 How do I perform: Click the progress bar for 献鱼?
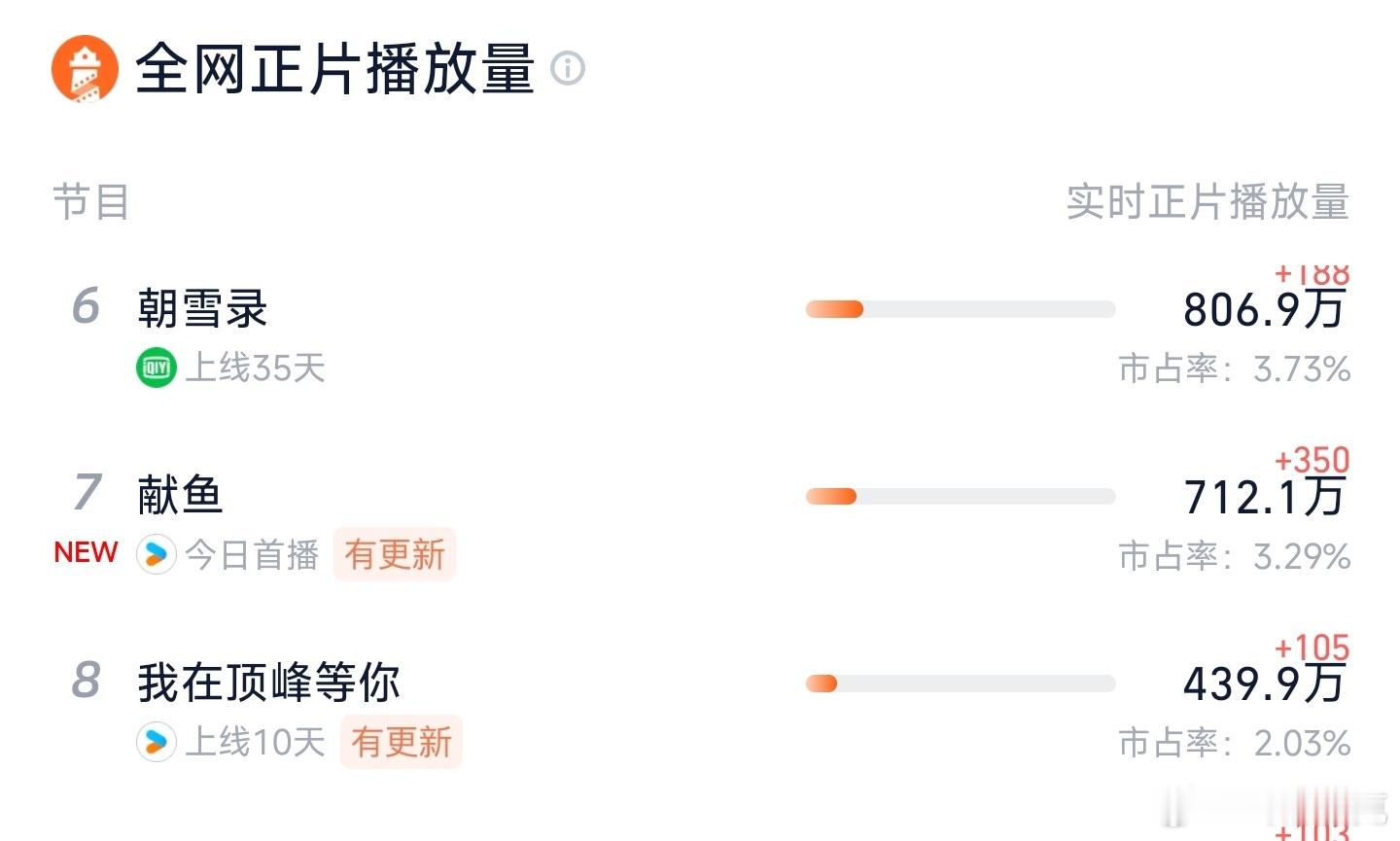point(961,497)
